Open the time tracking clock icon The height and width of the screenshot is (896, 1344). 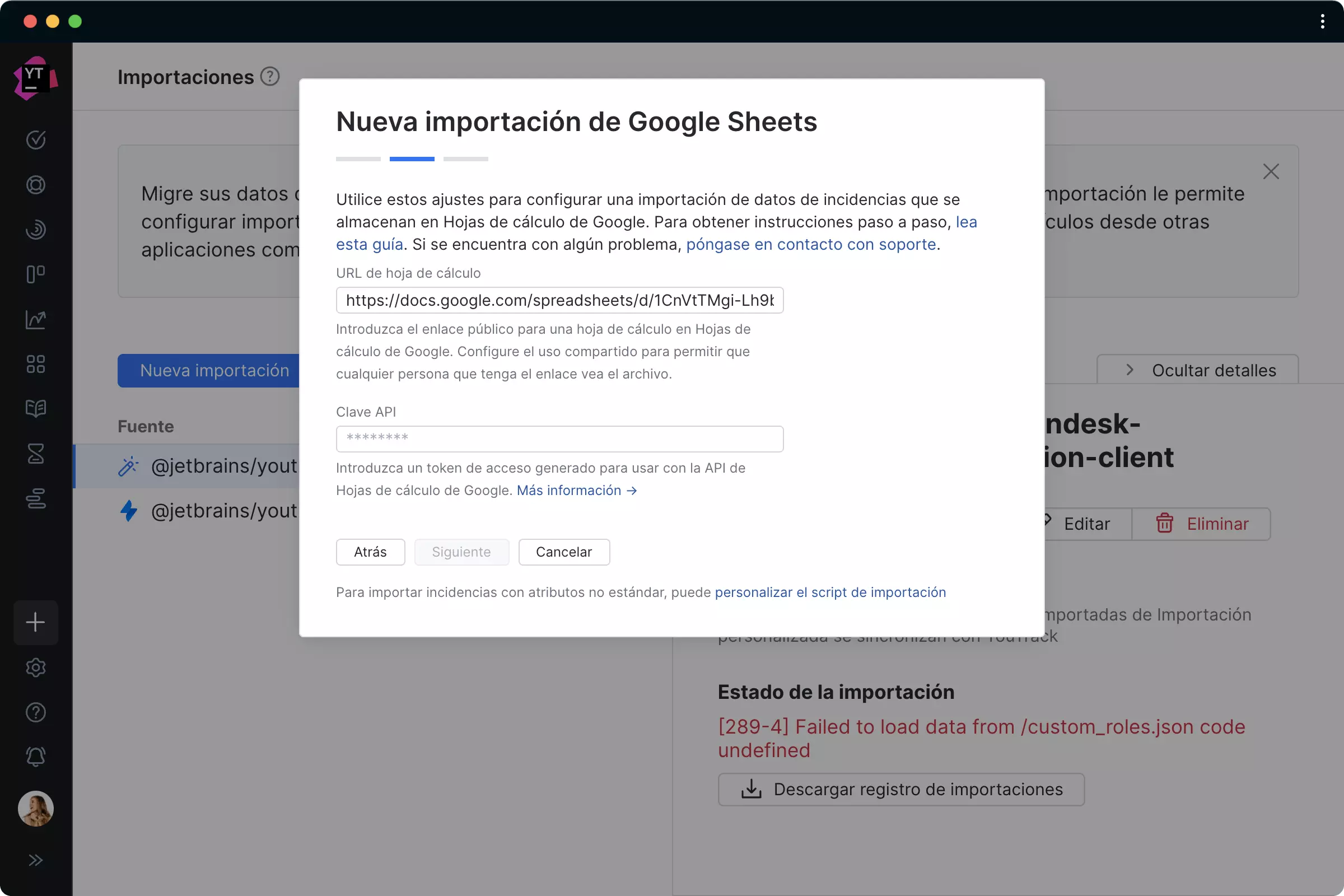tap(36, 229)
